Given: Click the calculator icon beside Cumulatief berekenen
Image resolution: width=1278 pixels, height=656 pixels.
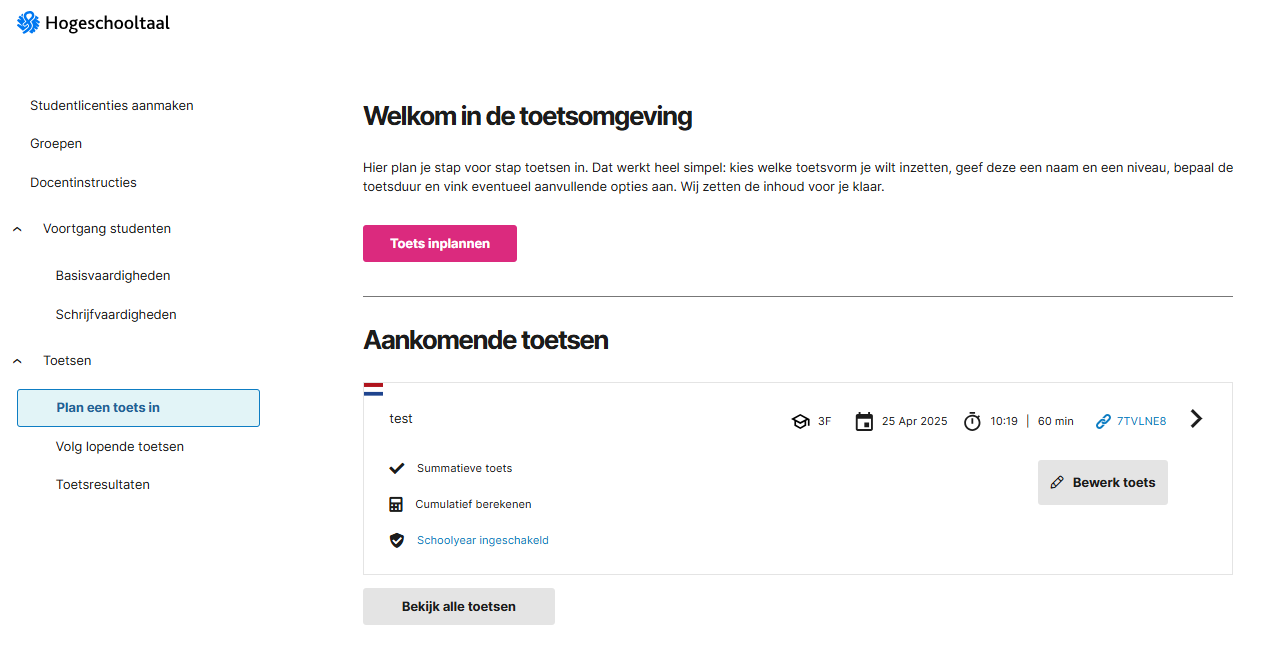Looking at the screenshot, I should pos(396,504).
